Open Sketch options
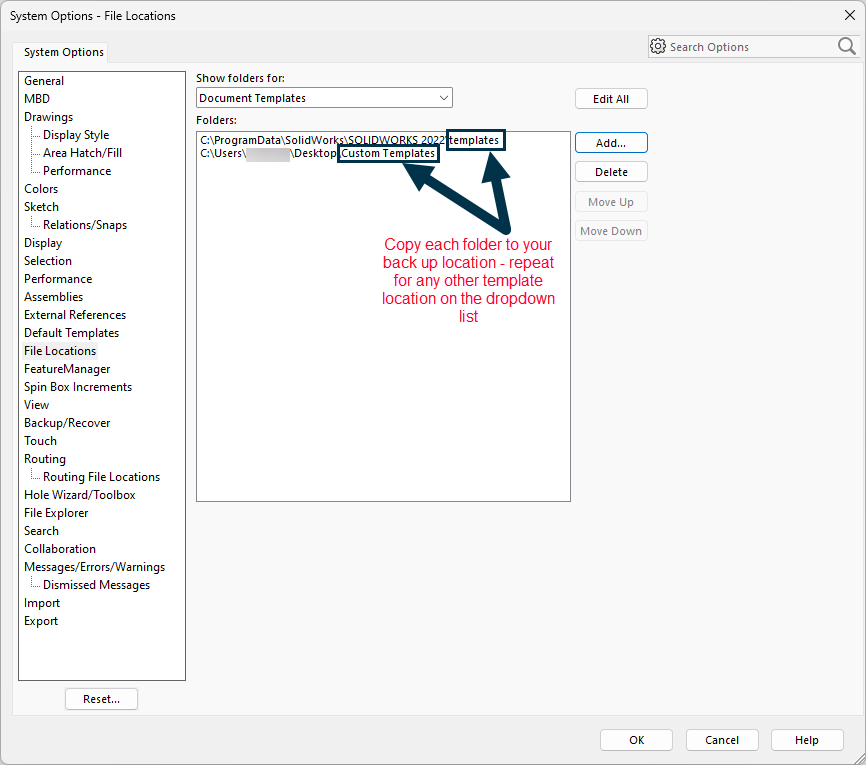The width and height of the screenshot is (866, 765). (41, 207)
